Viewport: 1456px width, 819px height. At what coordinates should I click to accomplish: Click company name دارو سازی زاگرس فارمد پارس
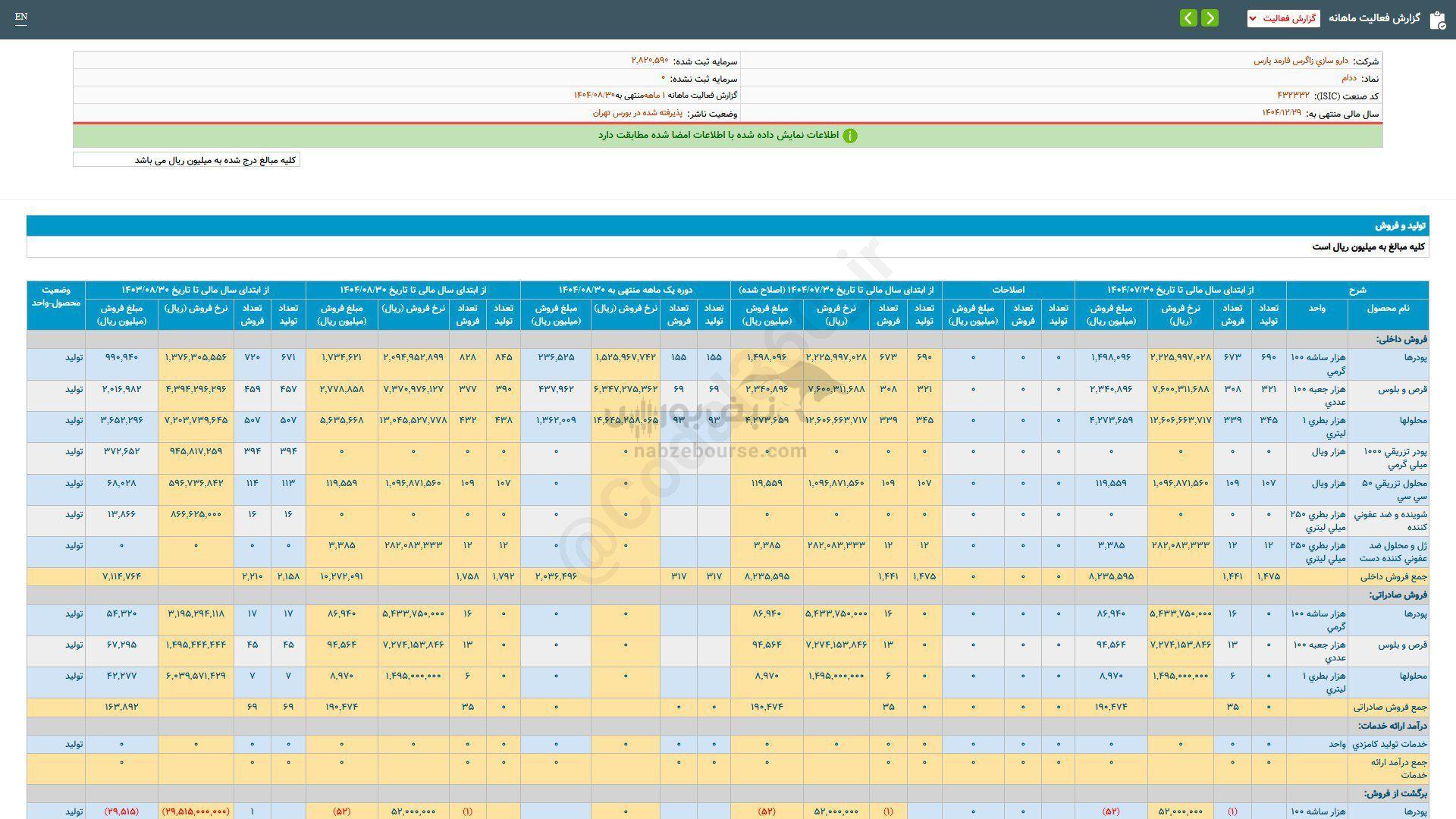(x=1301, y=61)
